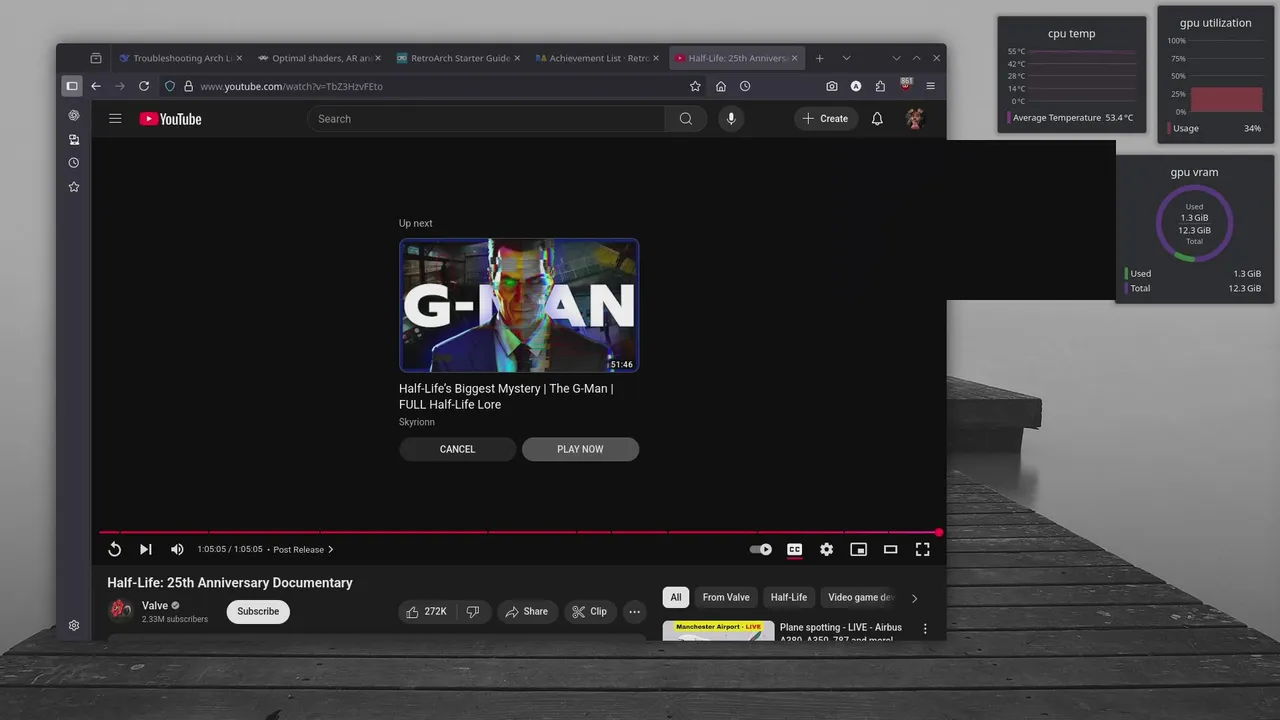Screen dimensions: 1280x720
Task: Seek on the red video progress bar
Action: [x=519, y=532]
